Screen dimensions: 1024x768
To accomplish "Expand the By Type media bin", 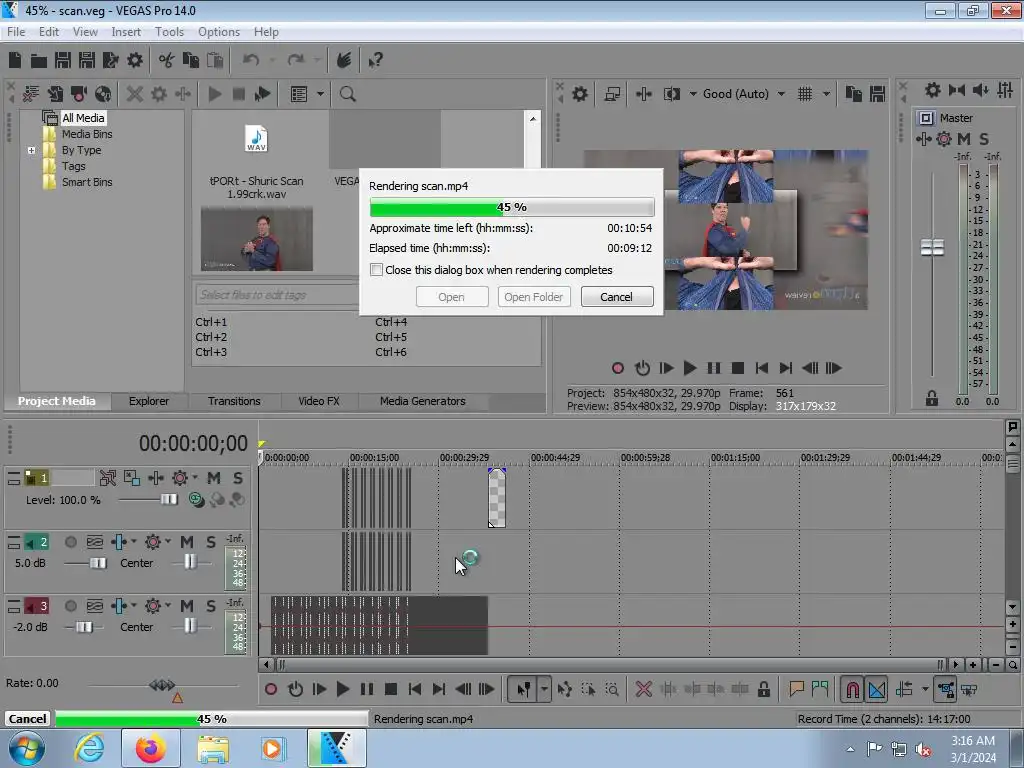I will [31, 150].
